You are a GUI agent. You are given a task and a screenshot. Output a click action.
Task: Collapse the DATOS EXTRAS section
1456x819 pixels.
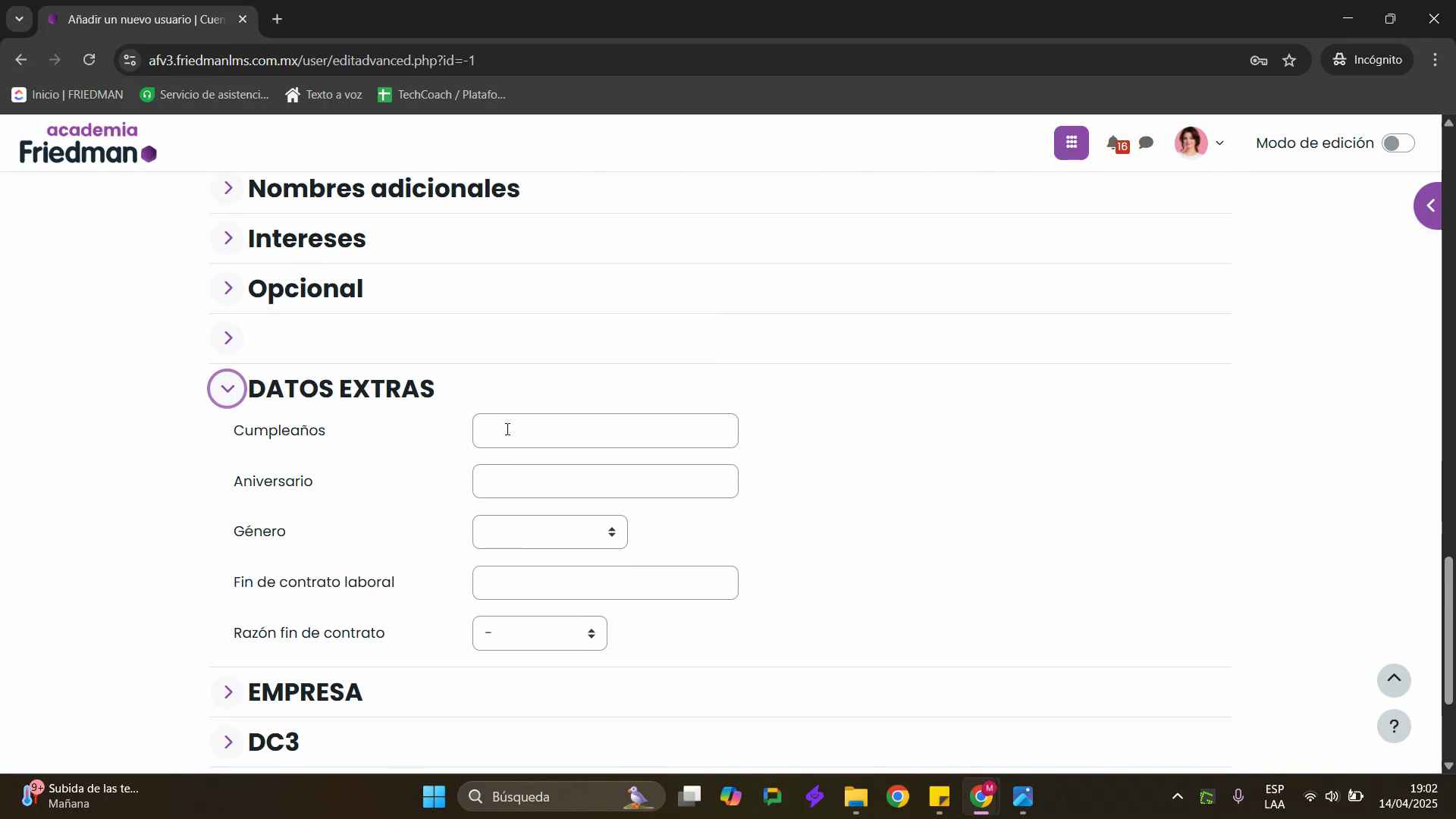(227, 389)
